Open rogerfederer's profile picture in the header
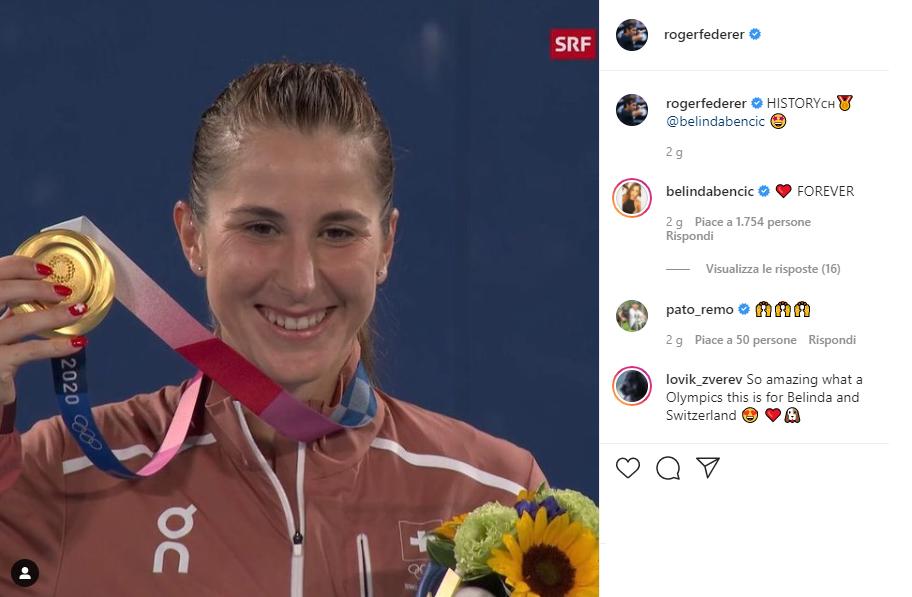This screenshot has width=912, height=597. (632, 34)
